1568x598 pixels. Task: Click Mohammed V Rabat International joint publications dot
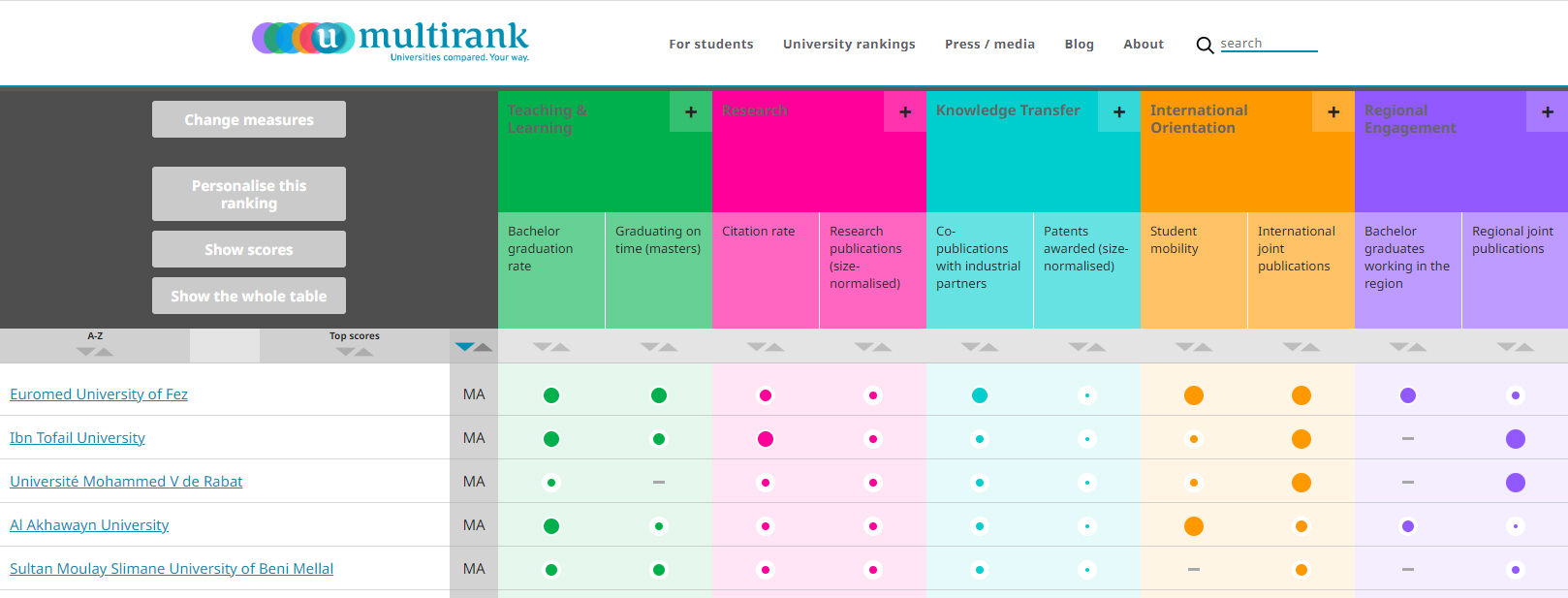pos(1301,483)
